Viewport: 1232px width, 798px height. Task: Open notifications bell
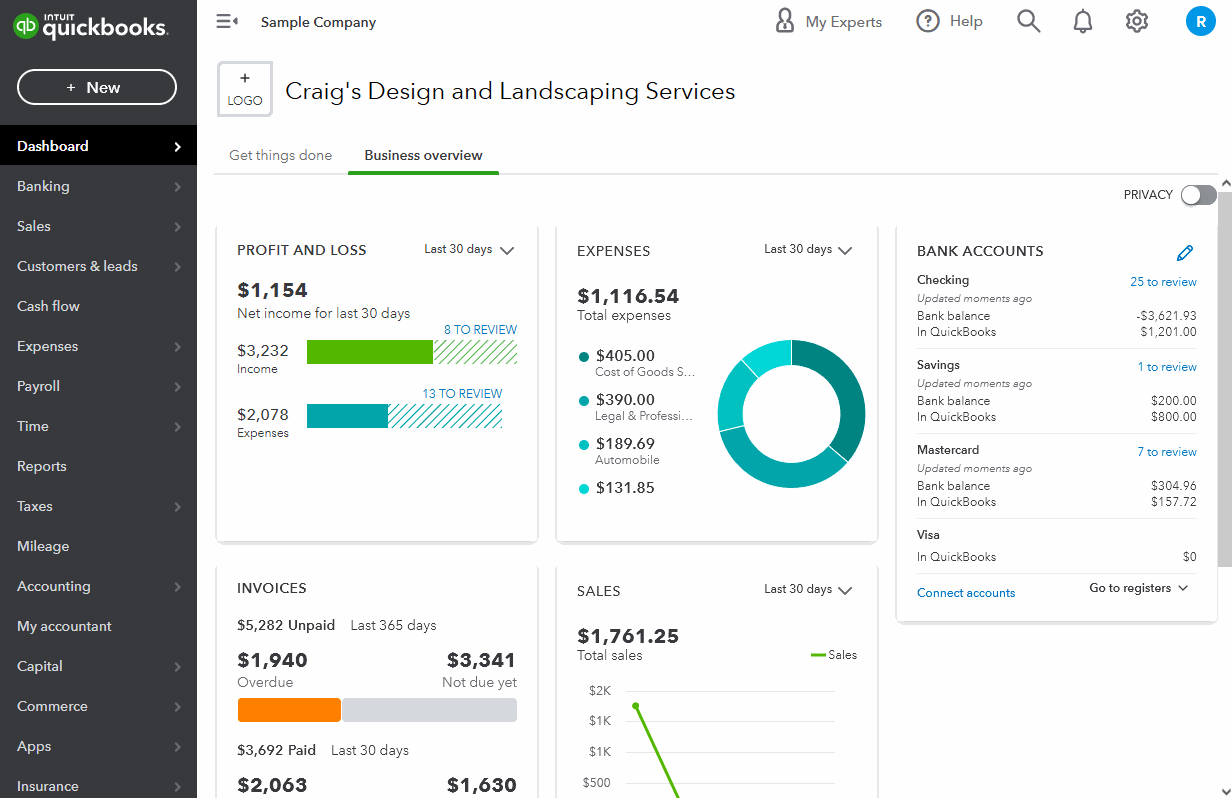[x=1083, y=21]
